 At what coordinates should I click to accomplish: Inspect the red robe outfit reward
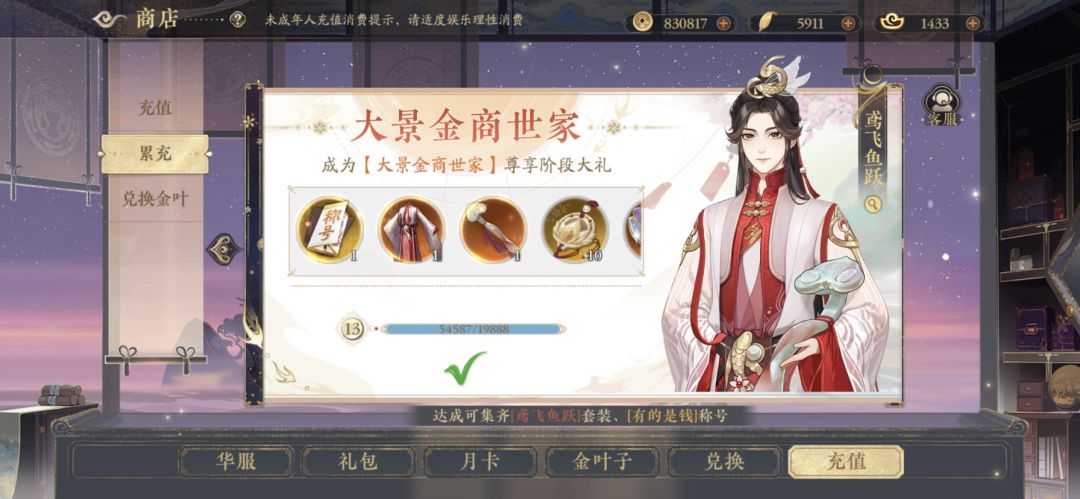411,230
